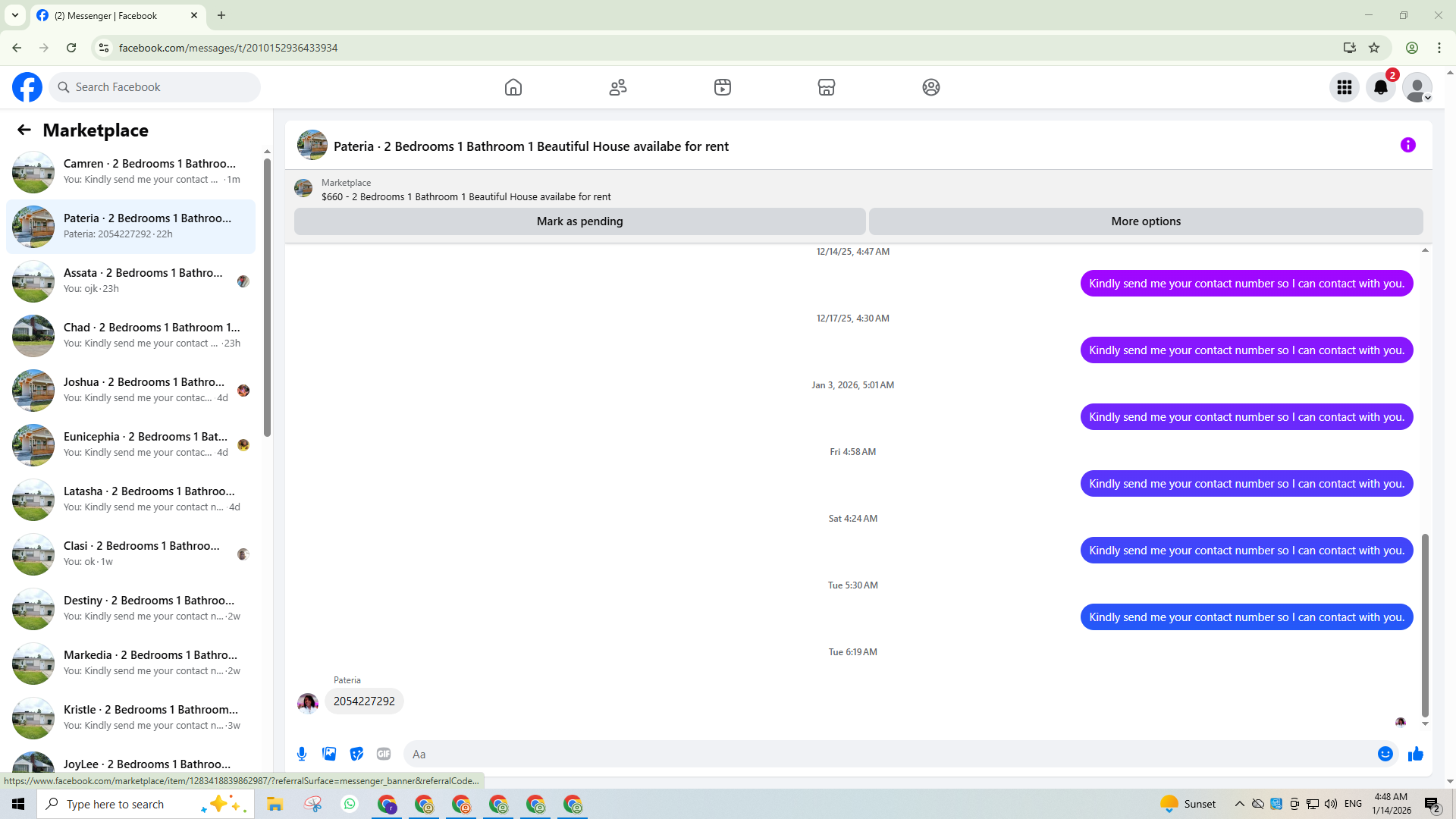Viewport: 1456px width, 819px height.
Task: Click Mark as pending button
Action: (579, 221)
